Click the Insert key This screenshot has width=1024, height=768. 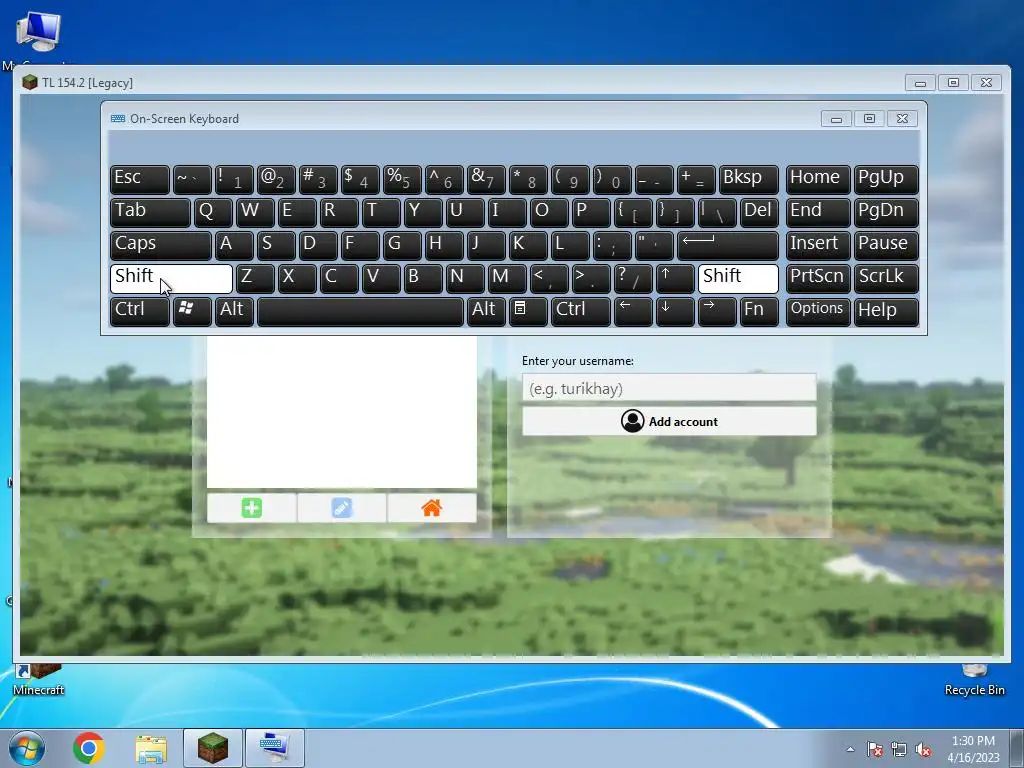pyautogui.click(x=818, y=246)
